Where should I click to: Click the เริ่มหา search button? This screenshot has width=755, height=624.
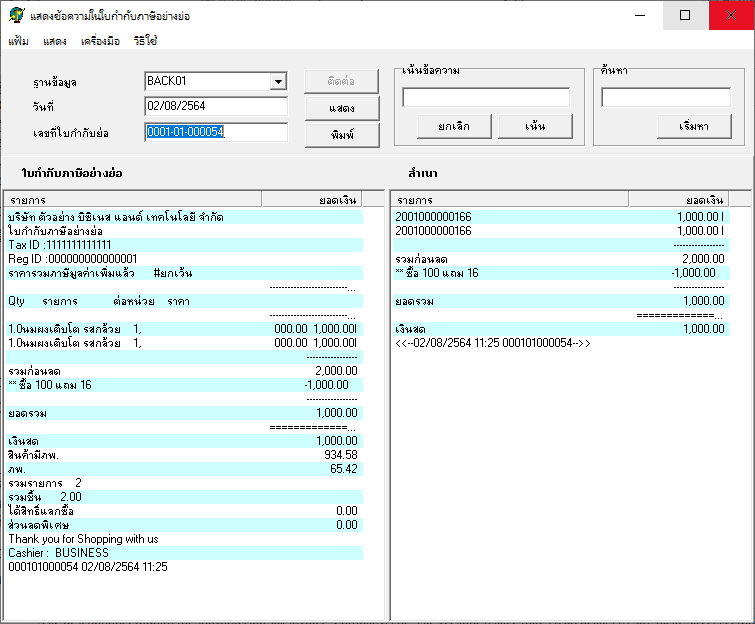[694, 126]
